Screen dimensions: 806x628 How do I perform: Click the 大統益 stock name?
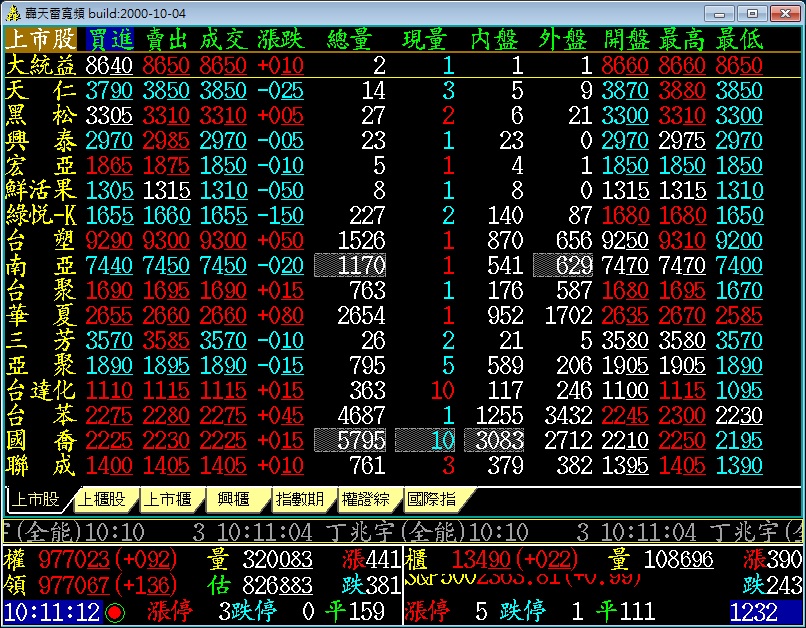(40, 65)
